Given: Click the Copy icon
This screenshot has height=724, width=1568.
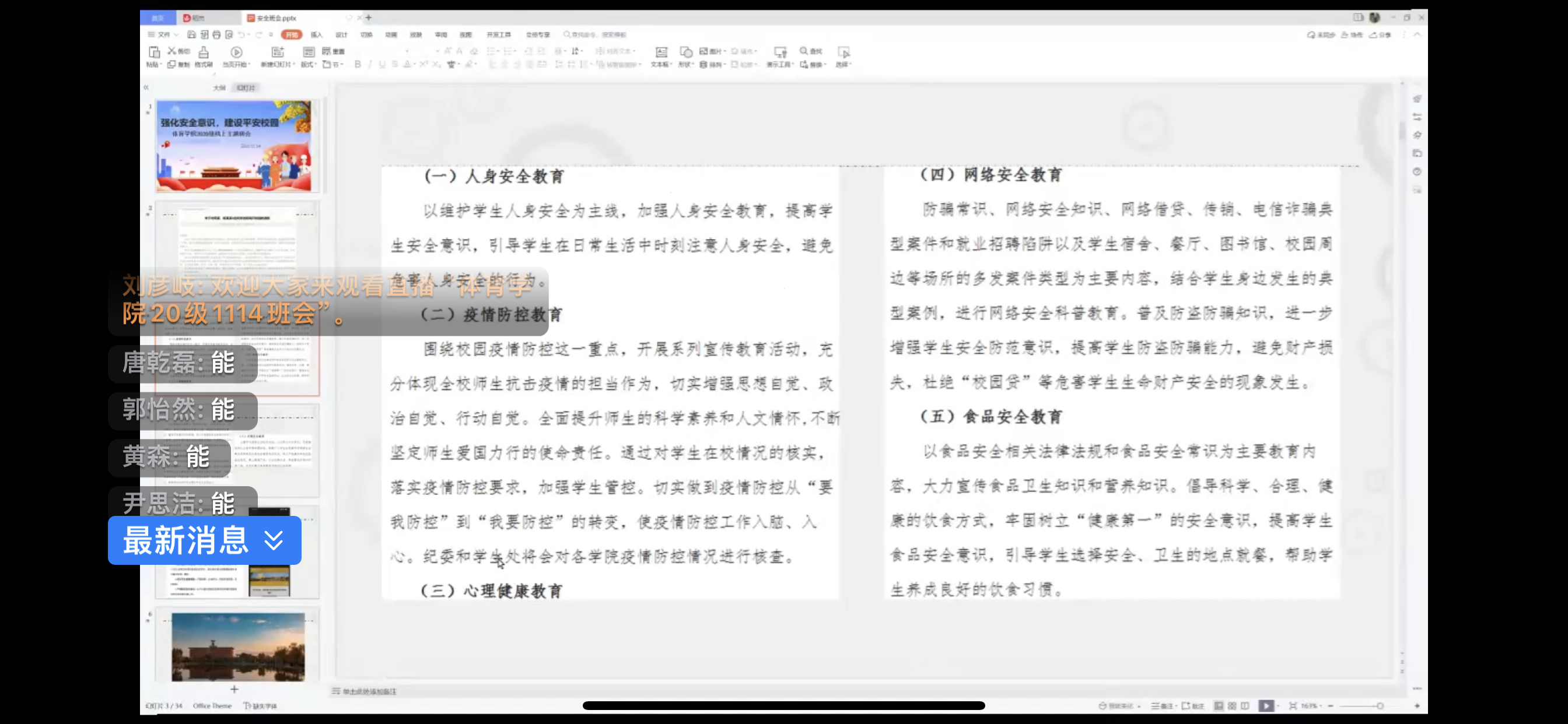Looking at the screenshot, I should (171, 65).
